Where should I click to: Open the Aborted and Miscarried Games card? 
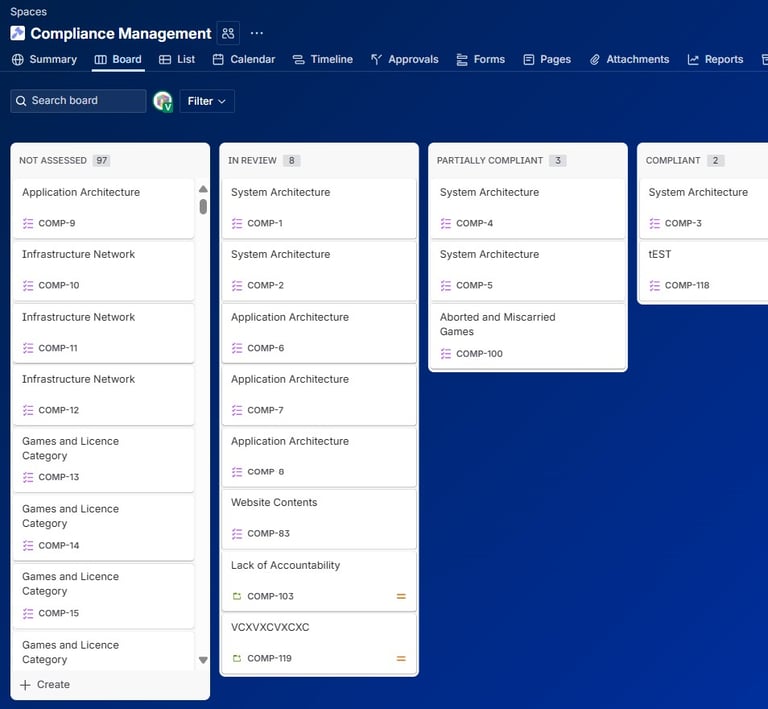point(528,336)
